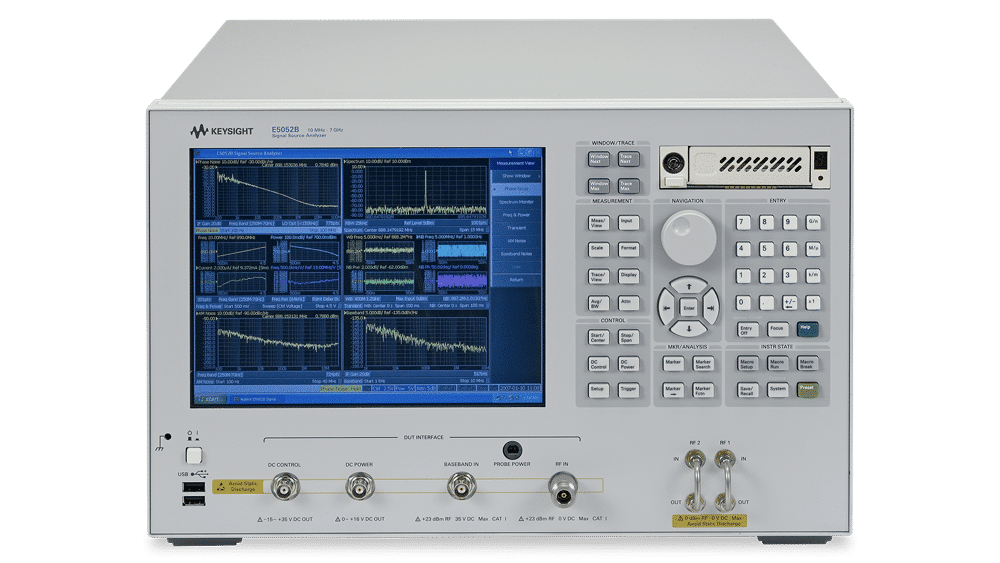1000x563 pixels.
Task: Click the Format key
Action: pyautogui.click(x=628, y=249)
